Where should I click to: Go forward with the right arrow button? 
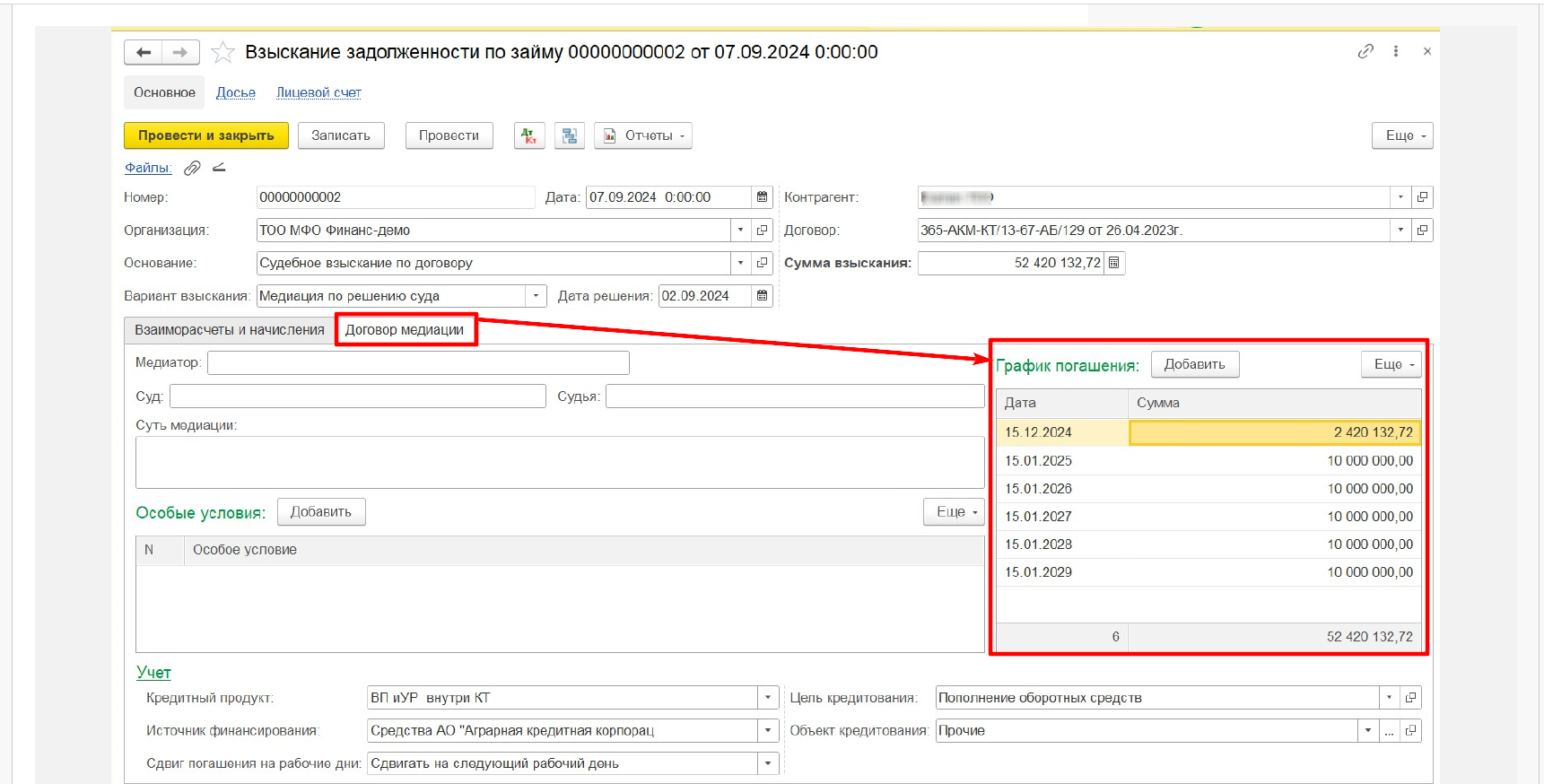(x=180, y=52)
